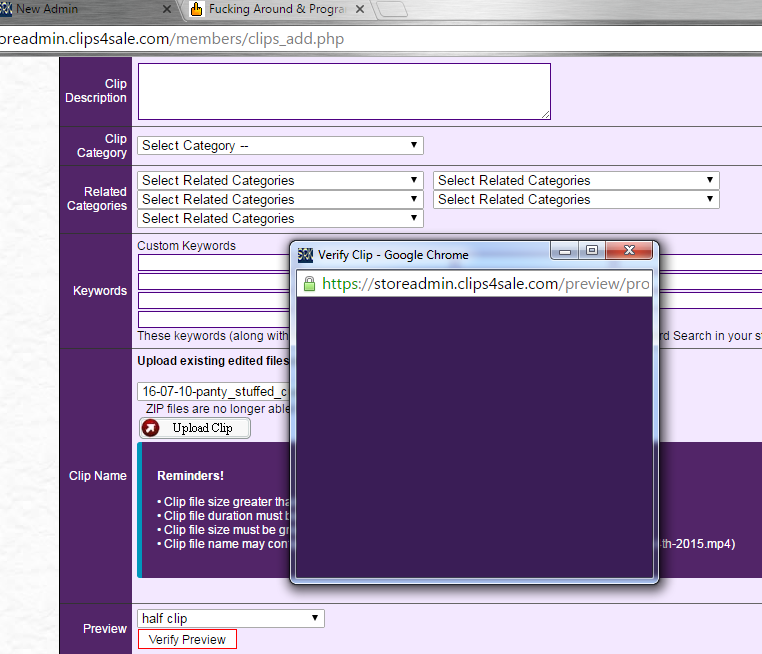Click the second Custom Keywords input field
This screenshot has height=654, width=762.
(214, 281)
